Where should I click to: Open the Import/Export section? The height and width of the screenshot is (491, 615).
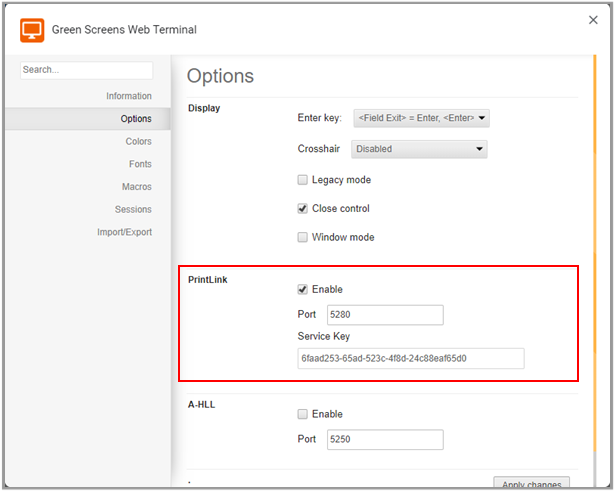[x=124, y=232]
